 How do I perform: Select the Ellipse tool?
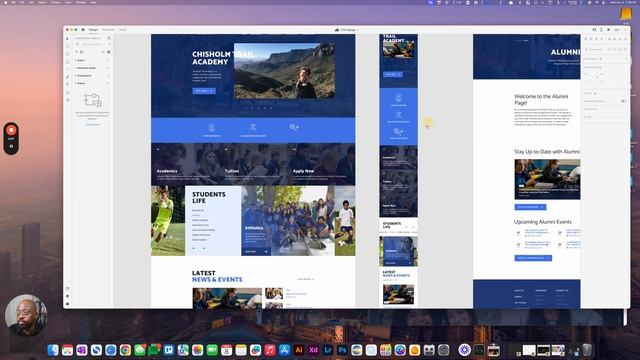pos(67,54)
